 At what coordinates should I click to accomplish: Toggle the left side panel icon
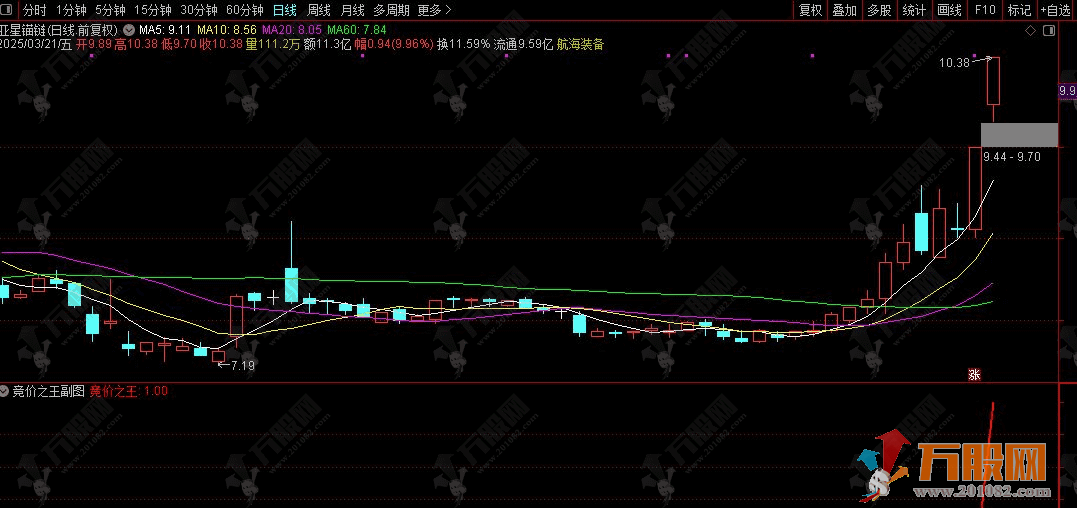pos(8,10)
